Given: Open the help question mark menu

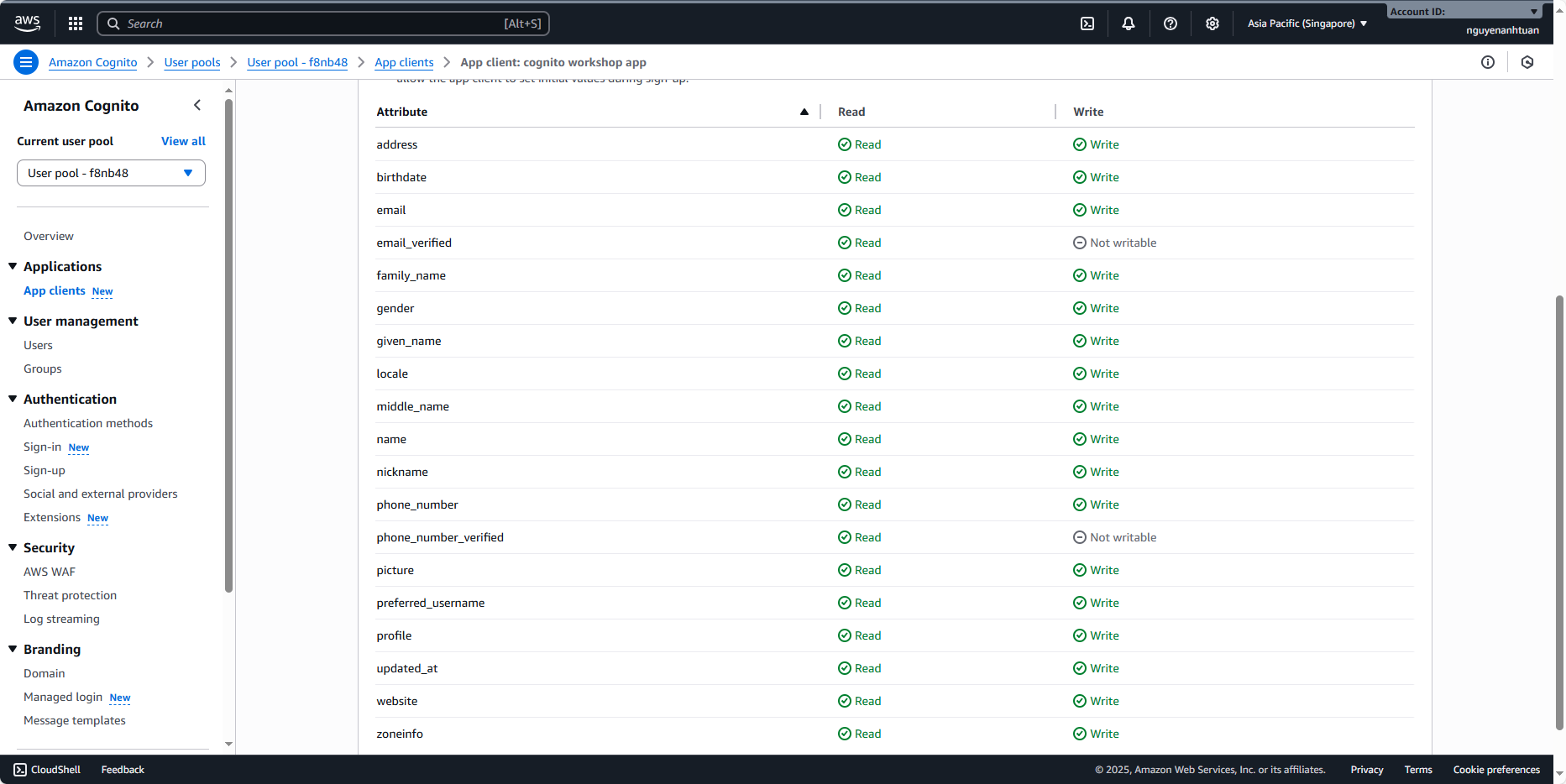Looking at the screenshot, I should tap(1171, 24).
